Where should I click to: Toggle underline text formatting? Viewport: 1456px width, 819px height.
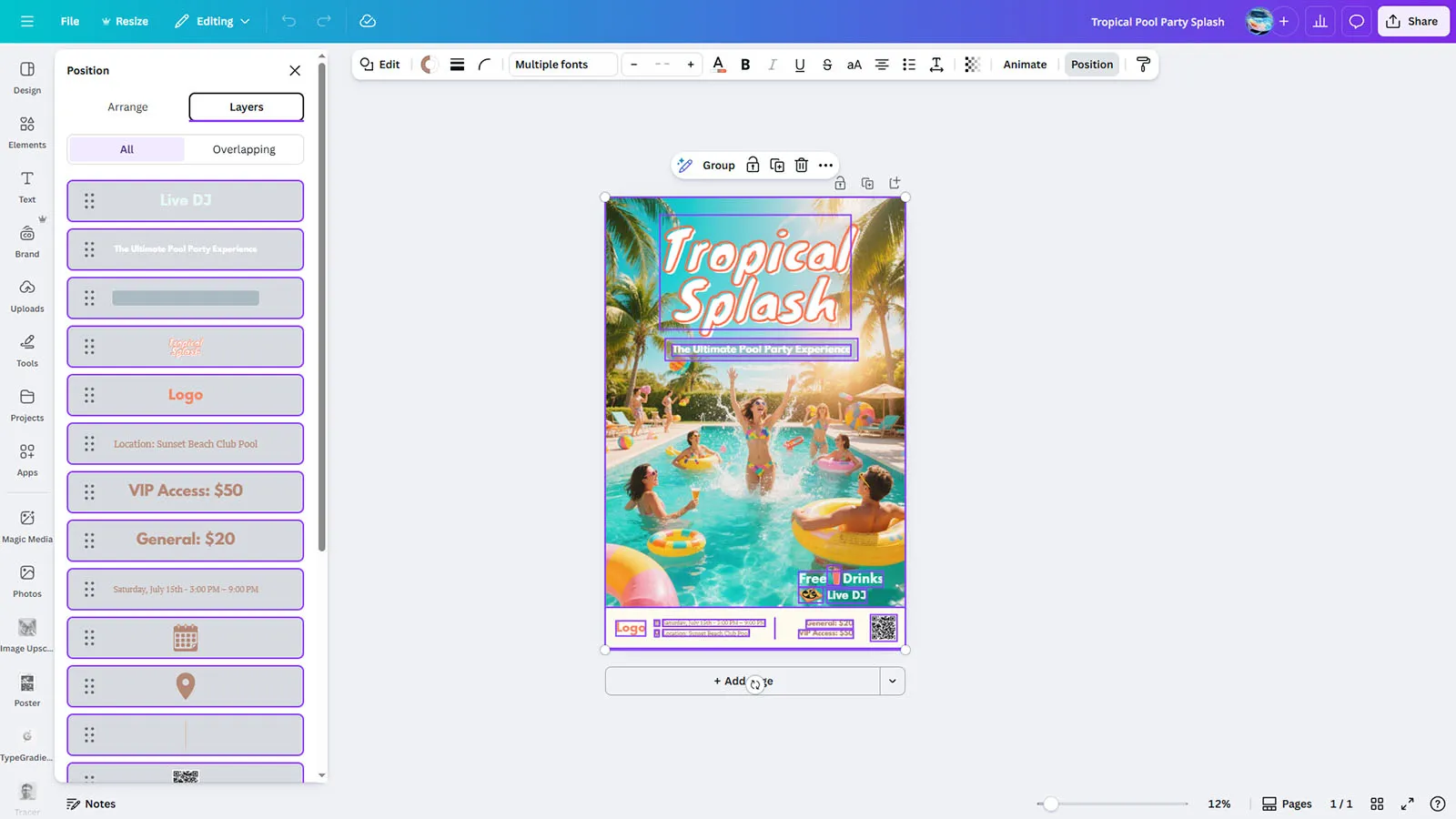[x=799, y=65]
